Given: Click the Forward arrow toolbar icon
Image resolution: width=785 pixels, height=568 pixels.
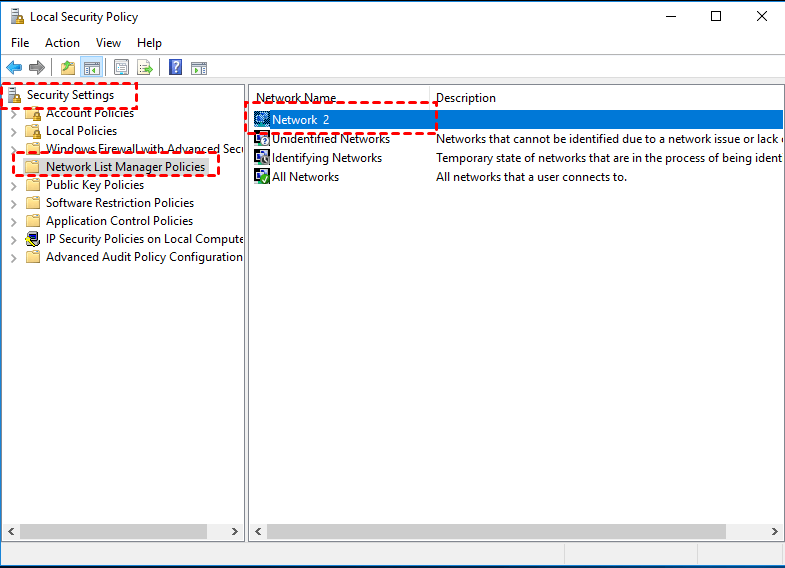Looking at the screenshot, I should click(x=37, y=68).
